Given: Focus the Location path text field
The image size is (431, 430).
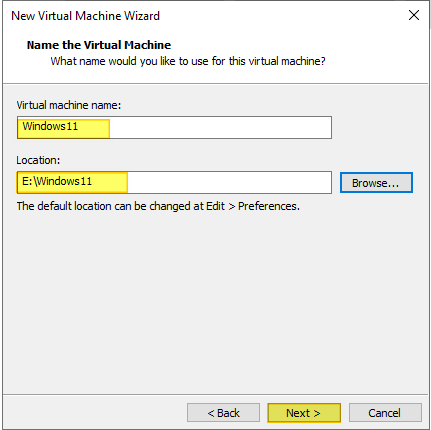Looking at the screenshot, I should click(x=174, y=182).
